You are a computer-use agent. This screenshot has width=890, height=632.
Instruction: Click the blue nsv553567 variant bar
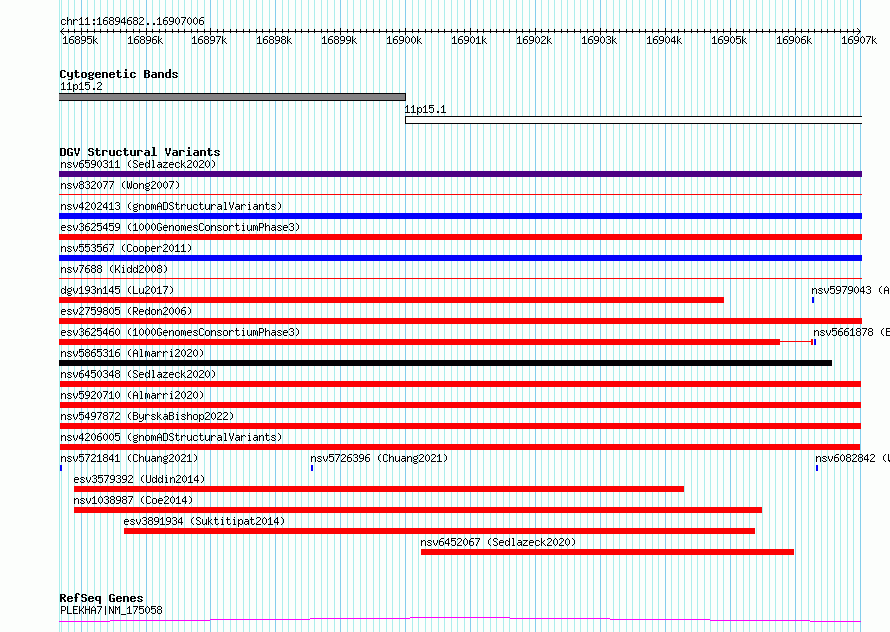click(x=460, y=258)
